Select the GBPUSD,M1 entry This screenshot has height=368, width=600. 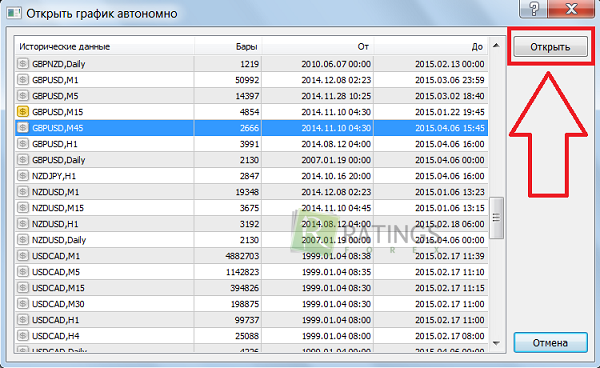251,80
